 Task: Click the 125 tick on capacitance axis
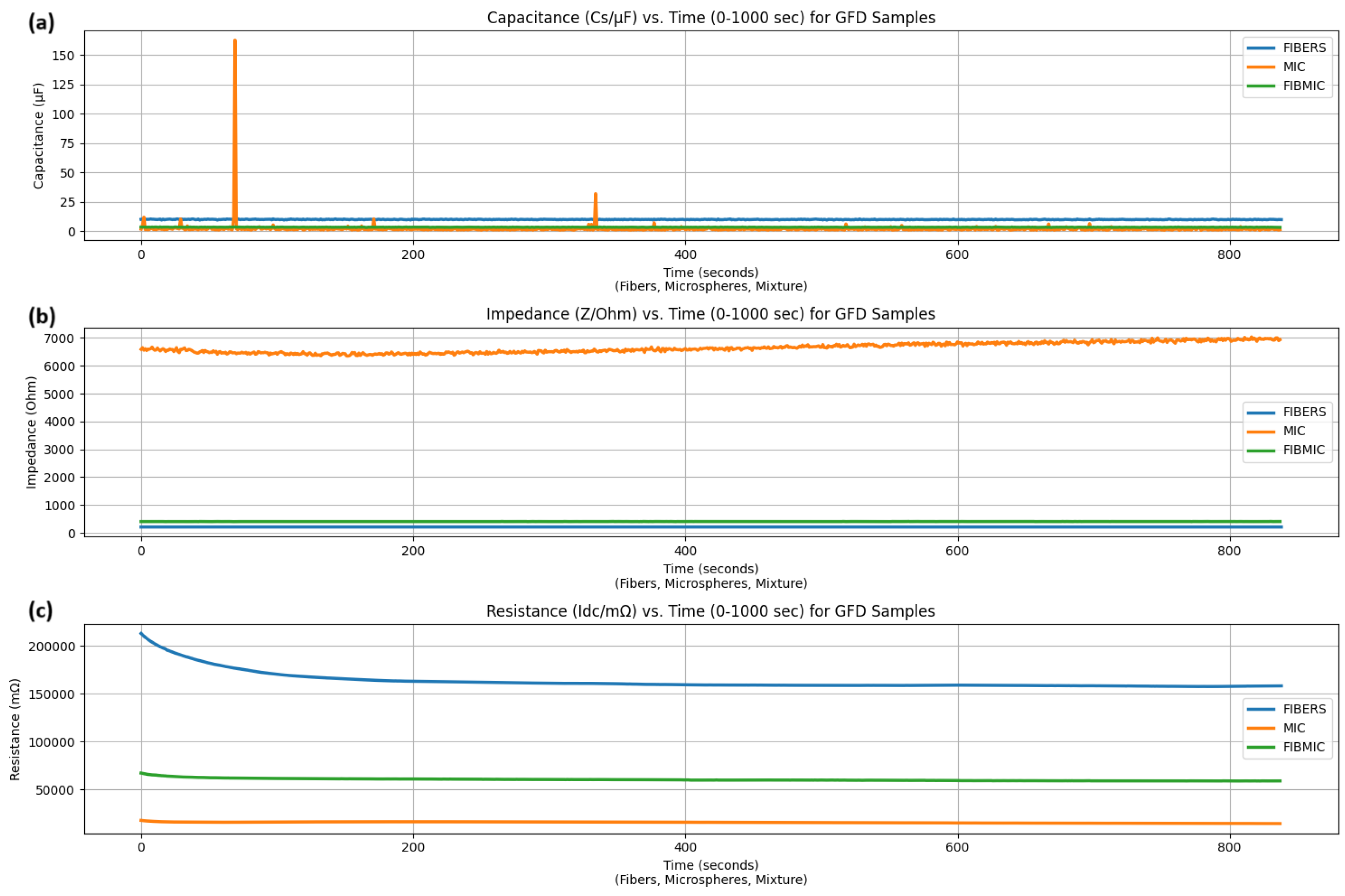point(63,85)
